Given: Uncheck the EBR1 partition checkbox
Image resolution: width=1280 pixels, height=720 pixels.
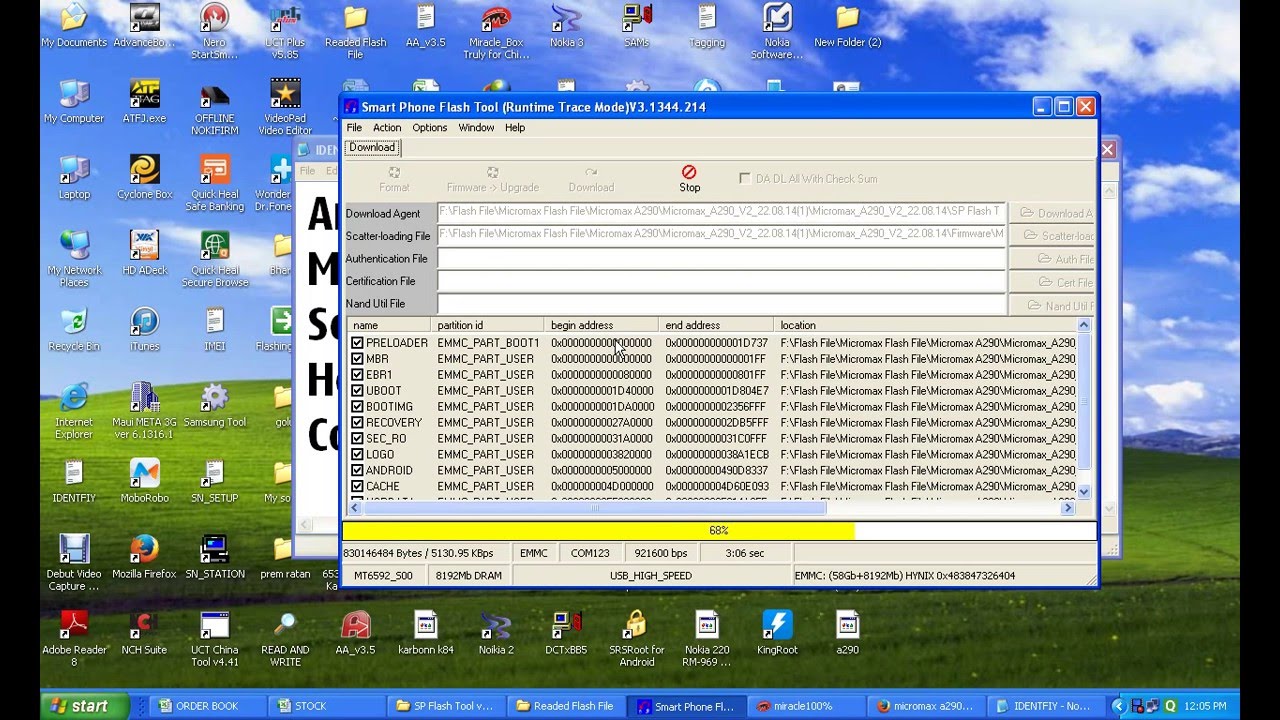Looking at the screenshot, I should pos(357,375).
